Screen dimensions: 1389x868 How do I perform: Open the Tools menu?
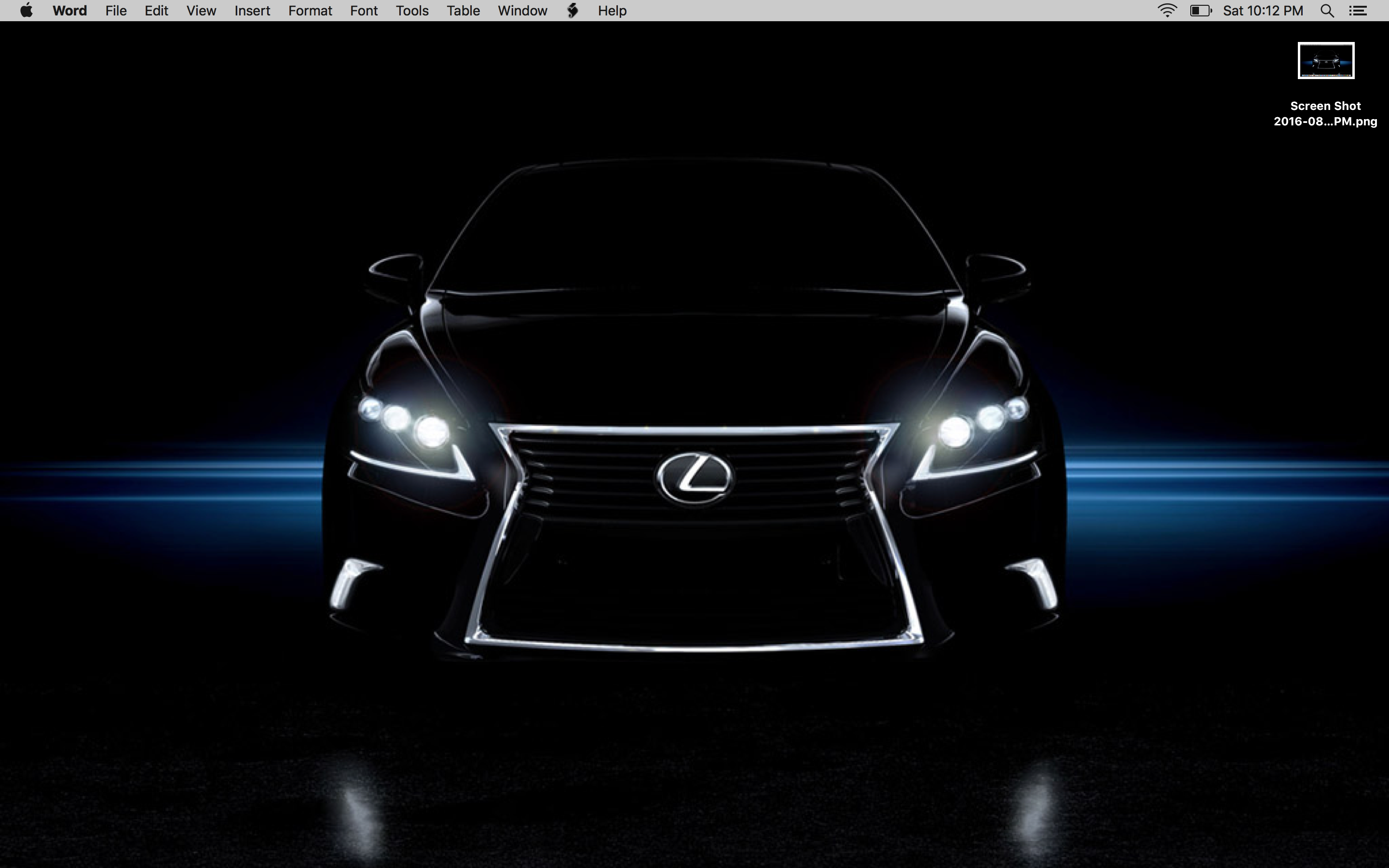tap(412, 10)
